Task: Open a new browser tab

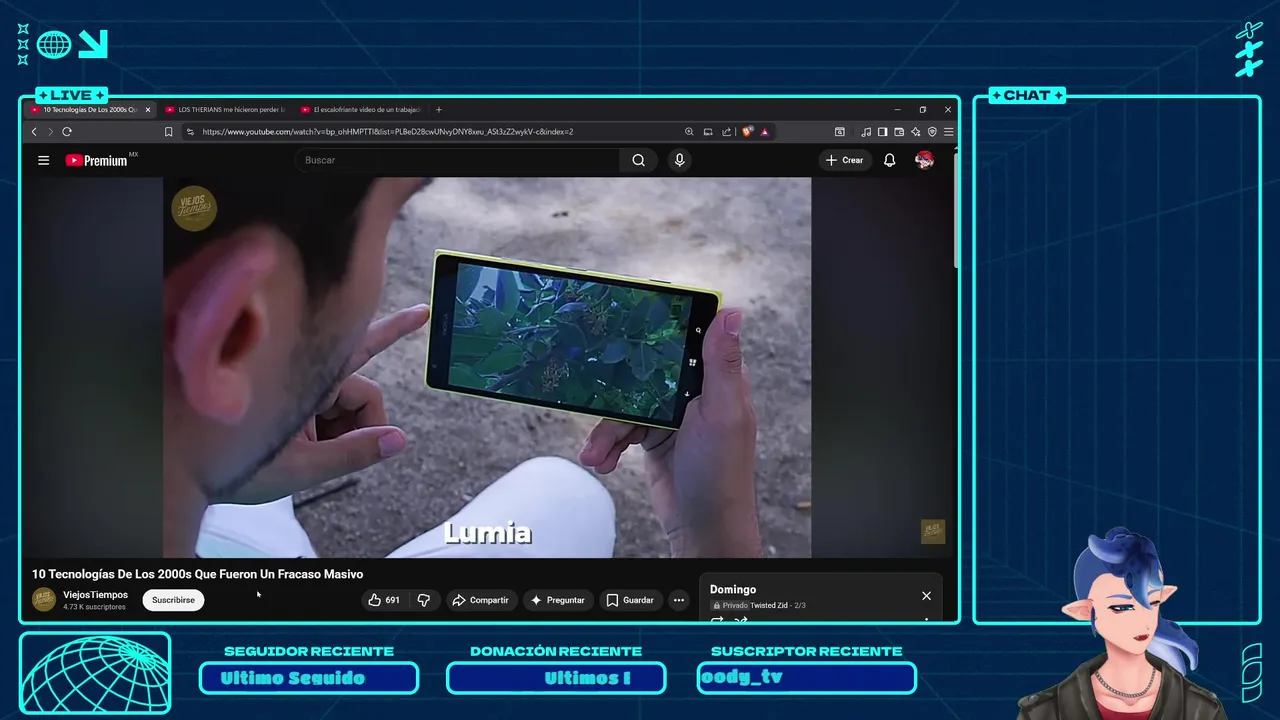Action: click(x=438, y=110)
